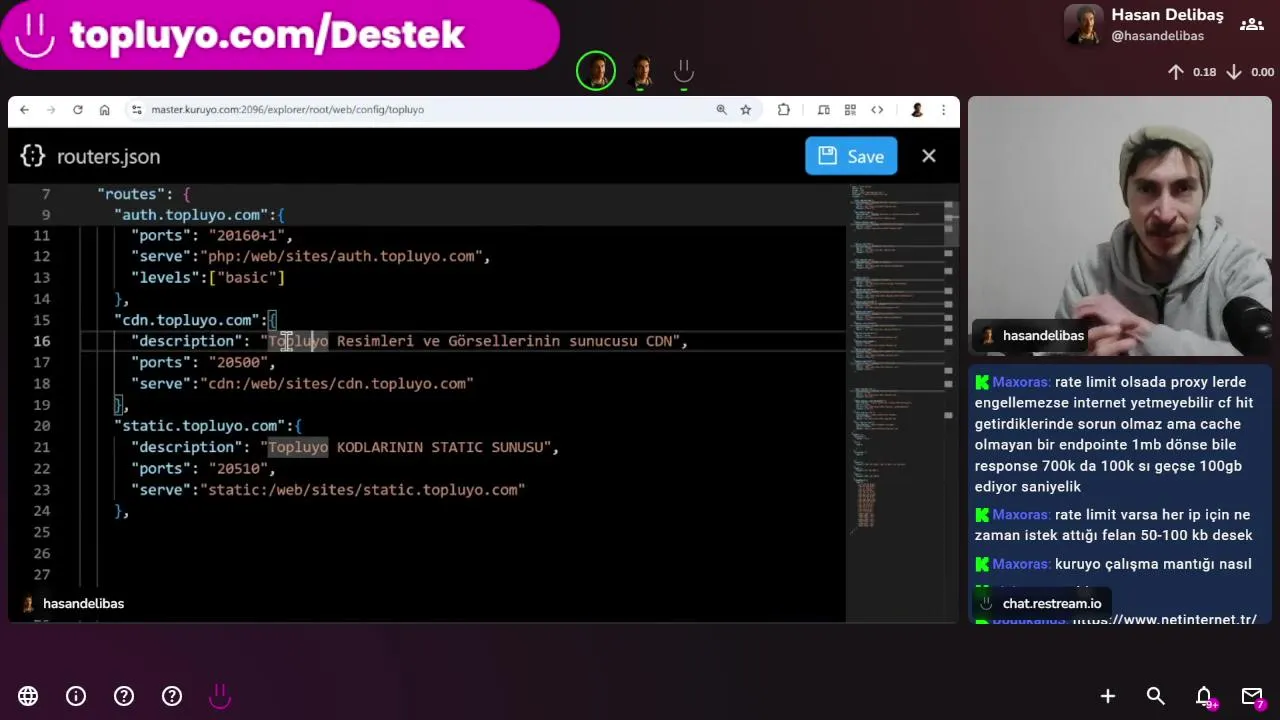The height and width of the screenshot is (720, 1280).
Task: Click the topluyo smiley logo top left
Action: [x=34, y=35]
